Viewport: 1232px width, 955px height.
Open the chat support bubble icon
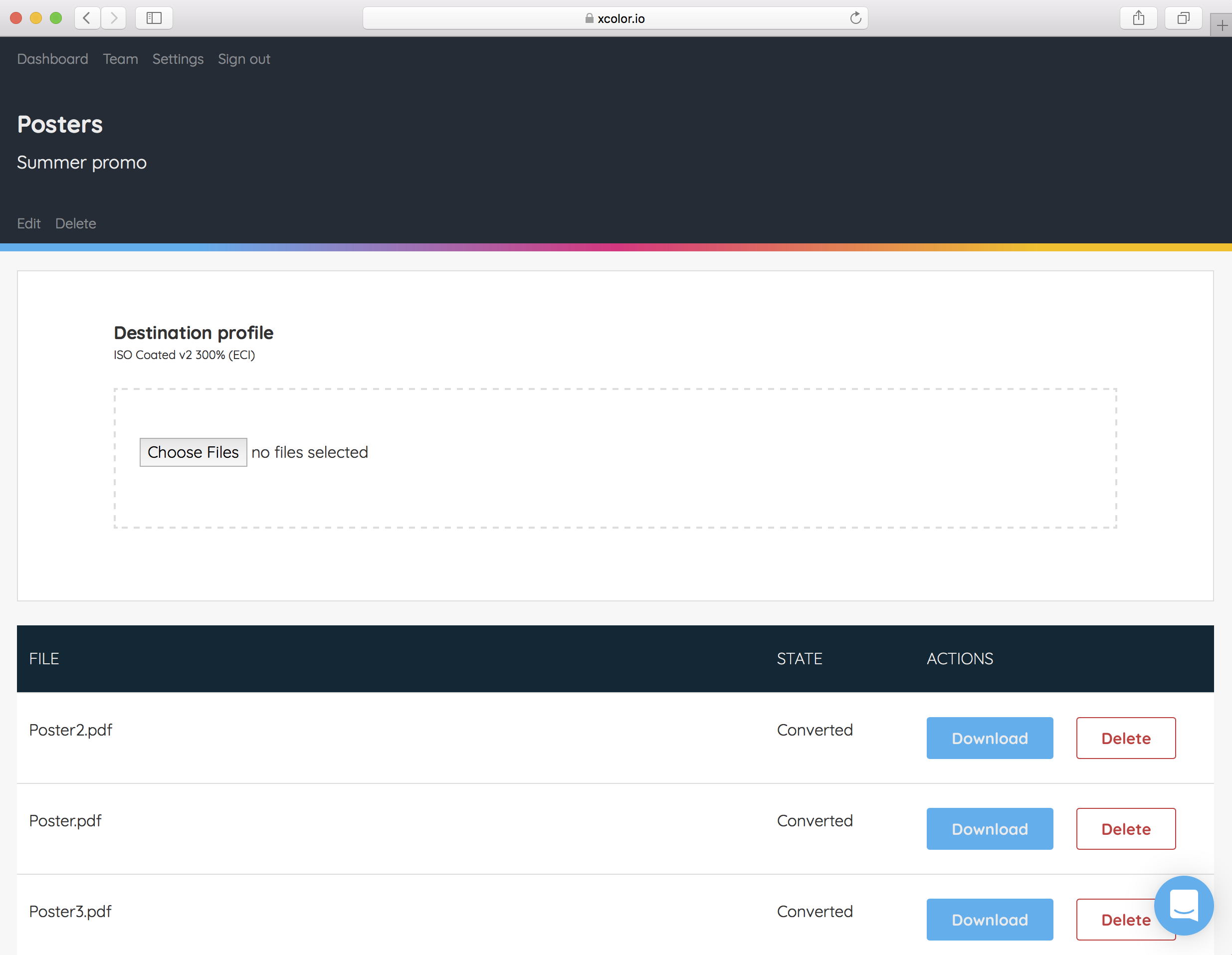[1183, 904]
